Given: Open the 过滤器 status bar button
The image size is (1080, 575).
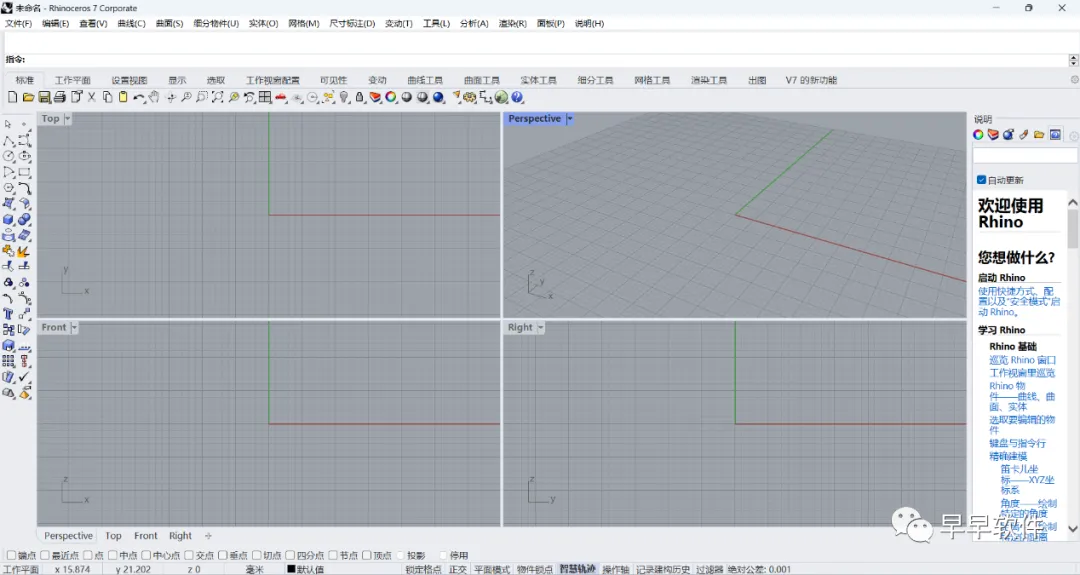Looking at the screenshot, I should tap(709, 569).
